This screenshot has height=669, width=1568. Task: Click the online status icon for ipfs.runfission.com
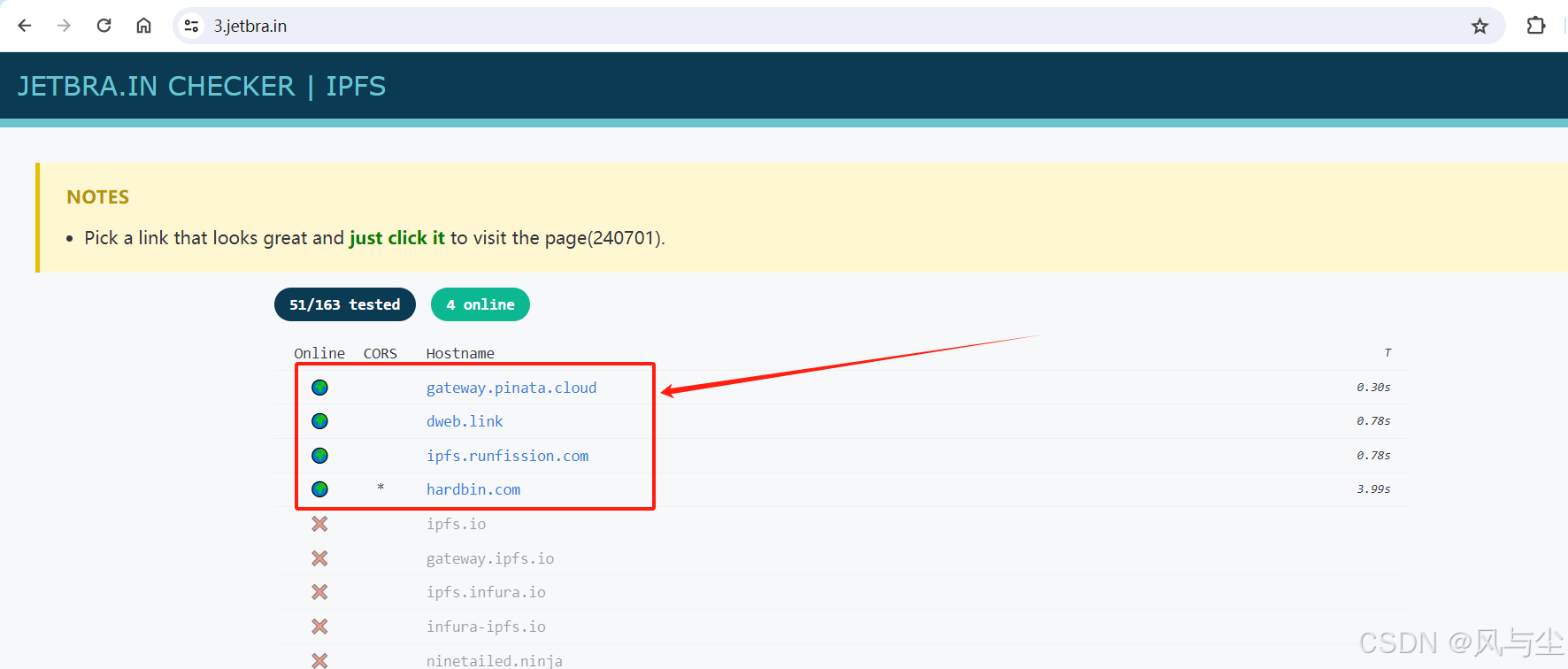320,456
